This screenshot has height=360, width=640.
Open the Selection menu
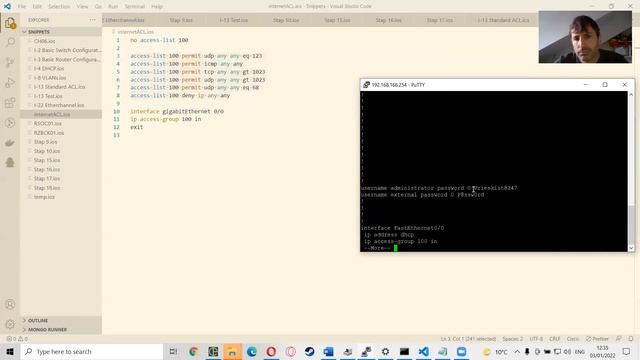(x=59, y=7)
